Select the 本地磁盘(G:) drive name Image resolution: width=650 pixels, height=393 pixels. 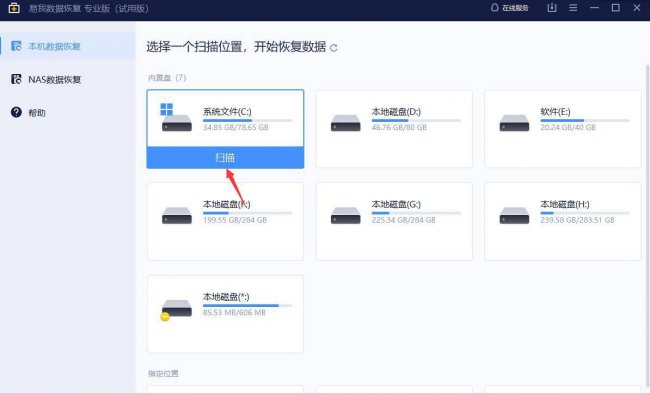point(396,204)
